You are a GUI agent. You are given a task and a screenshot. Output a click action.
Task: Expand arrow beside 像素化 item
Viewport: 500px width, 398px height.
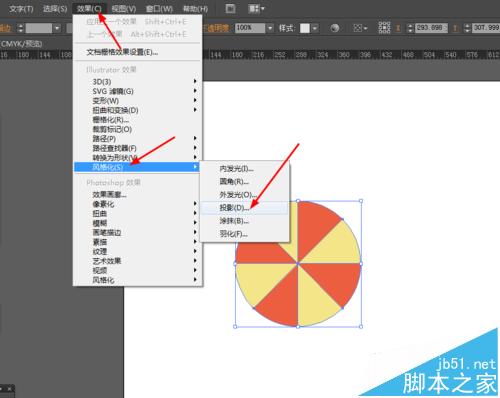point(195,203)
